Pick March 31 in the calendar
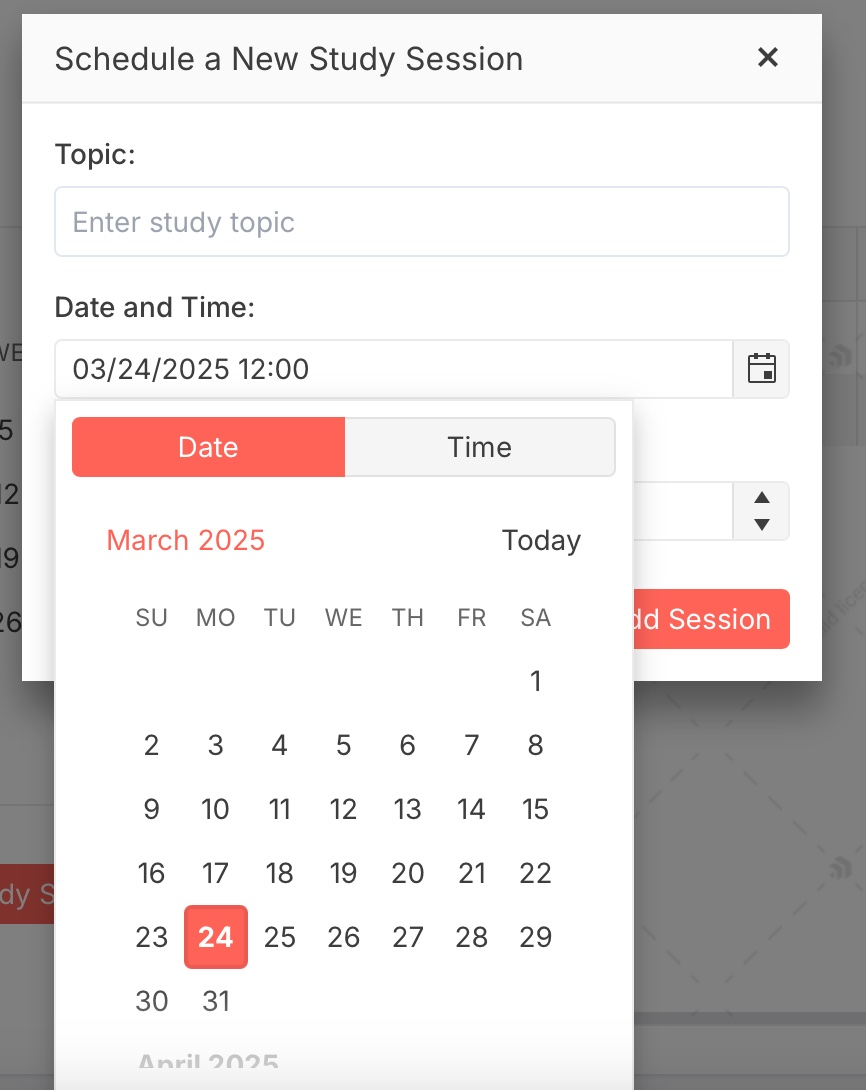This screenshot has width=866, height=1090. (x=215, y=1001)
